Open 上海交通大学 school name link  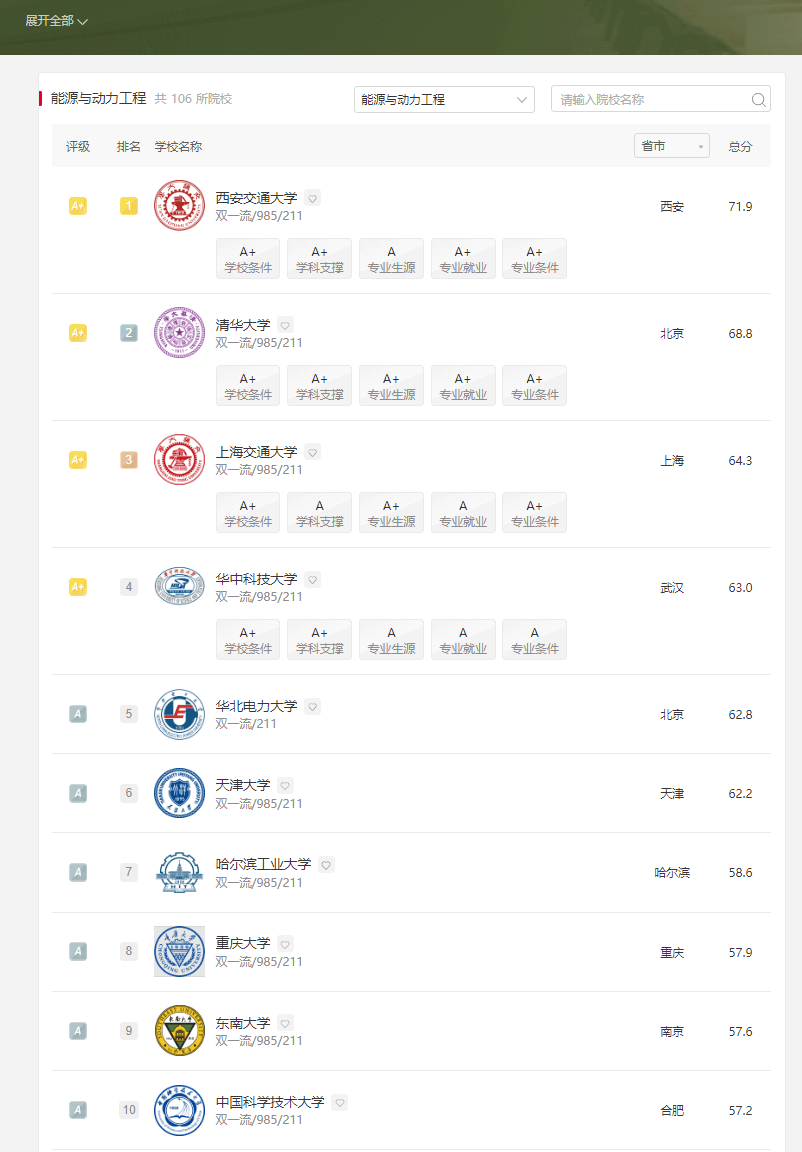click(256, 453)
